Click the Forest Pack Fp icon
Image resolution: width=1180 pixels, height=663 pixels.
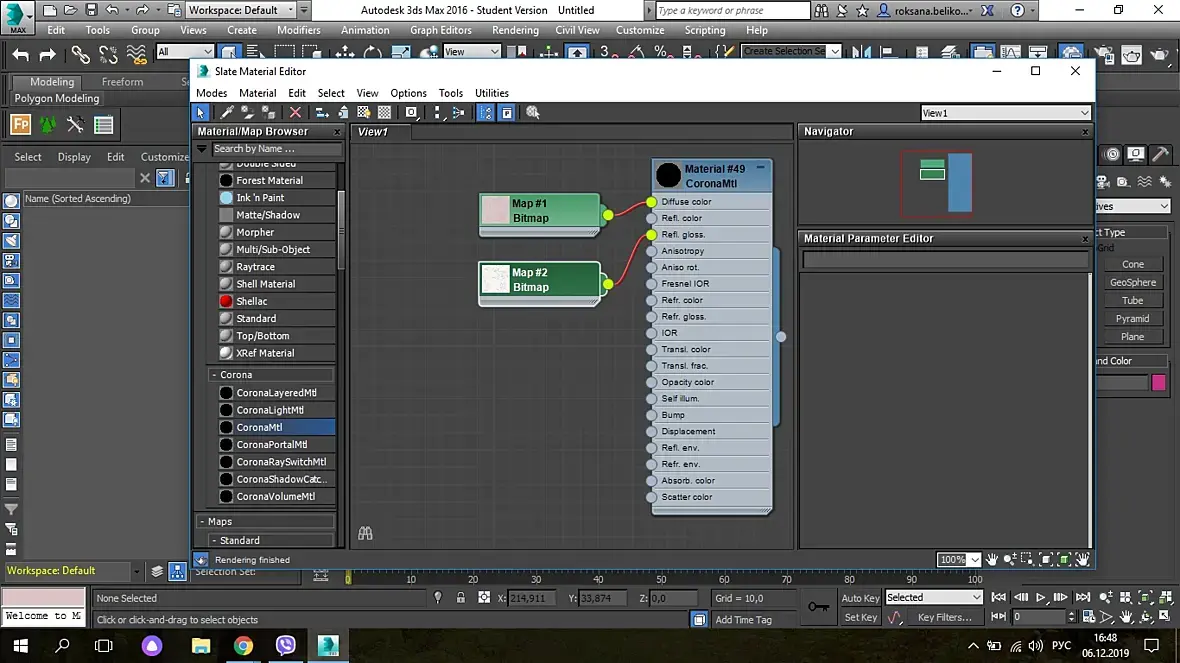pyautogui.click(x=21, y=125)
